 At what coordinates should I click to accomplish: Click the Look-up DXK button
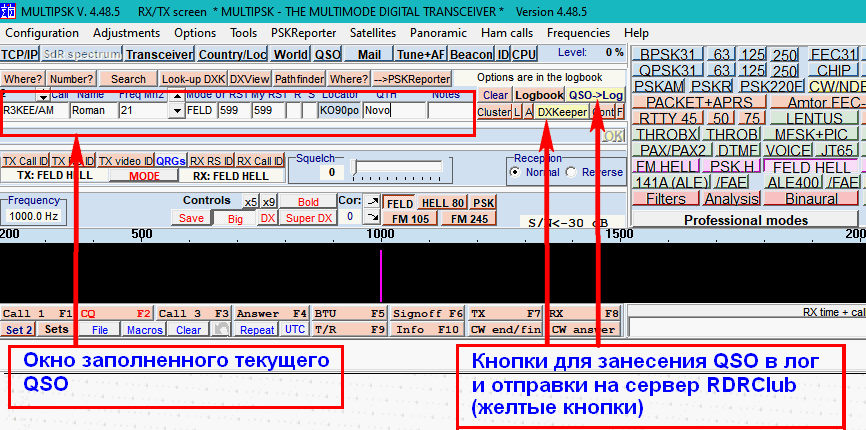click(x=193, y=78)
